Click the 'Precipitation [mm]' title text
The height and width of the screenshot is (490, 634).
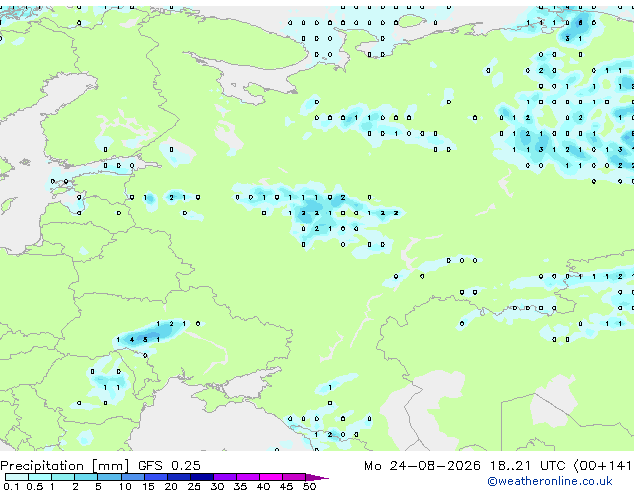tap(65, 466)
